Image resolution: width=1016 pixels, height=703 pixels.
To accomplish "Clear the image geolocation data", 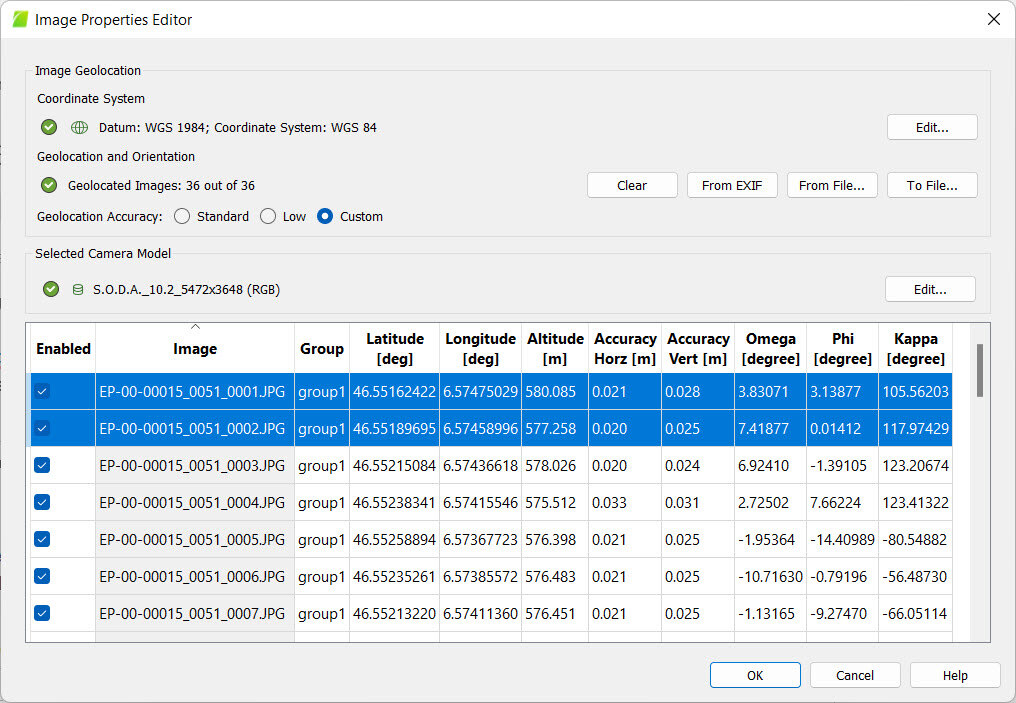I will (x=632, y=185).
